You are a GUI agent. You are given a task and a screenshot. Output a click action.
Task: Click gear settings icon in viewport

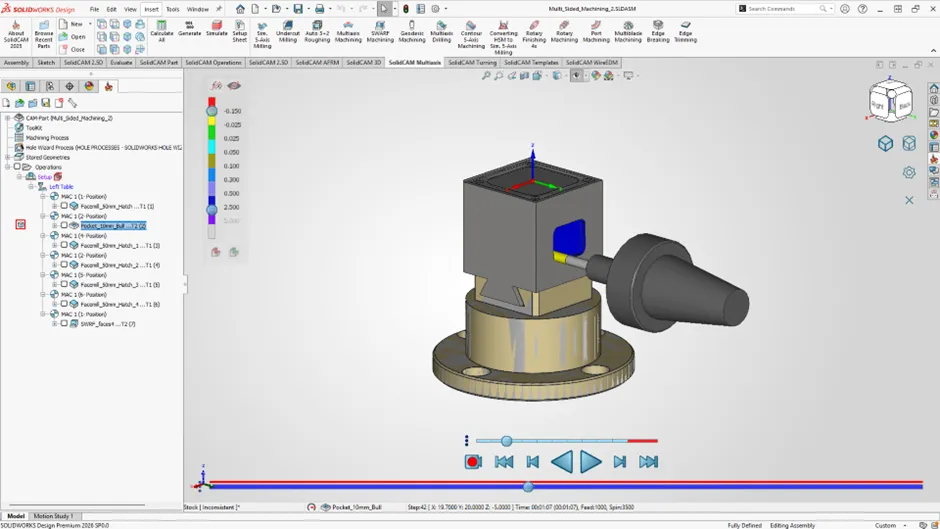click(909, 173)
